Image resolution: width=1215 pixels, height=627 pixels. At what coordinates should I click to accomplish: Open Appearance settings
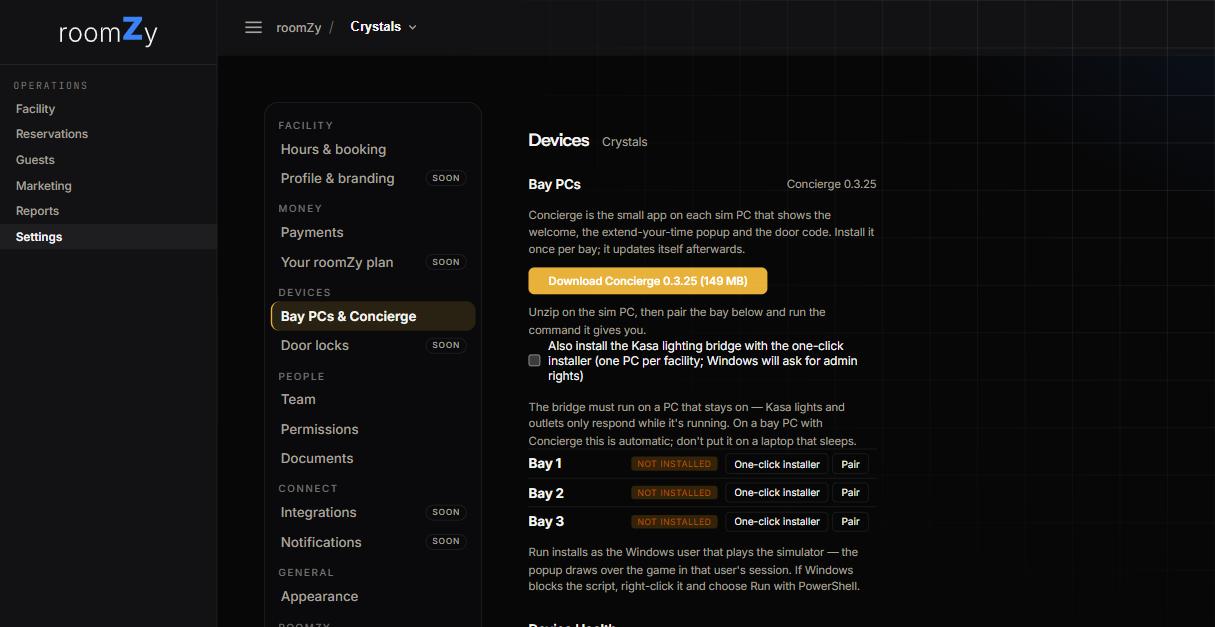(x=372, y=596)
